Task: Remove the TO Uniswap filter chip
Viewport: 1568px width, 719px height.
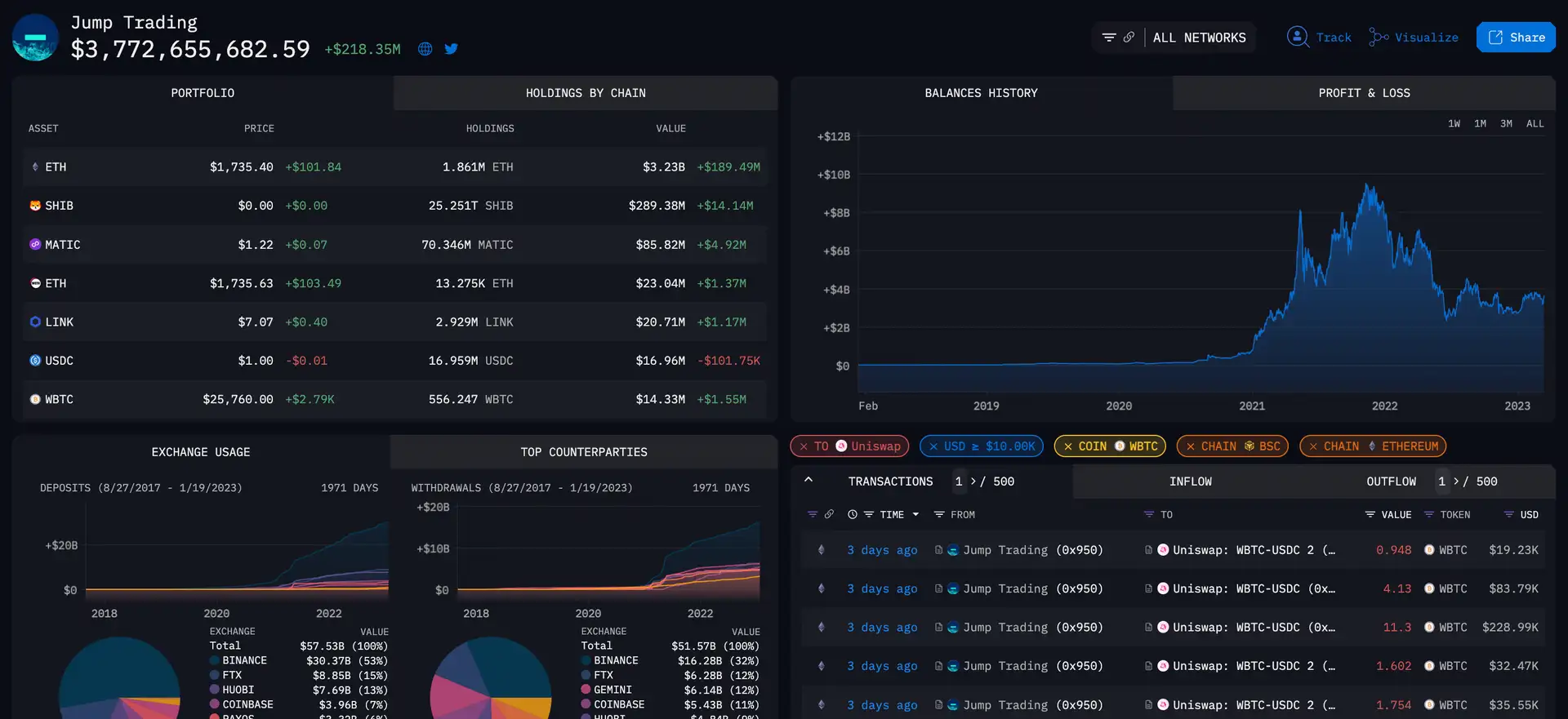Action: (x=804, y=446)
